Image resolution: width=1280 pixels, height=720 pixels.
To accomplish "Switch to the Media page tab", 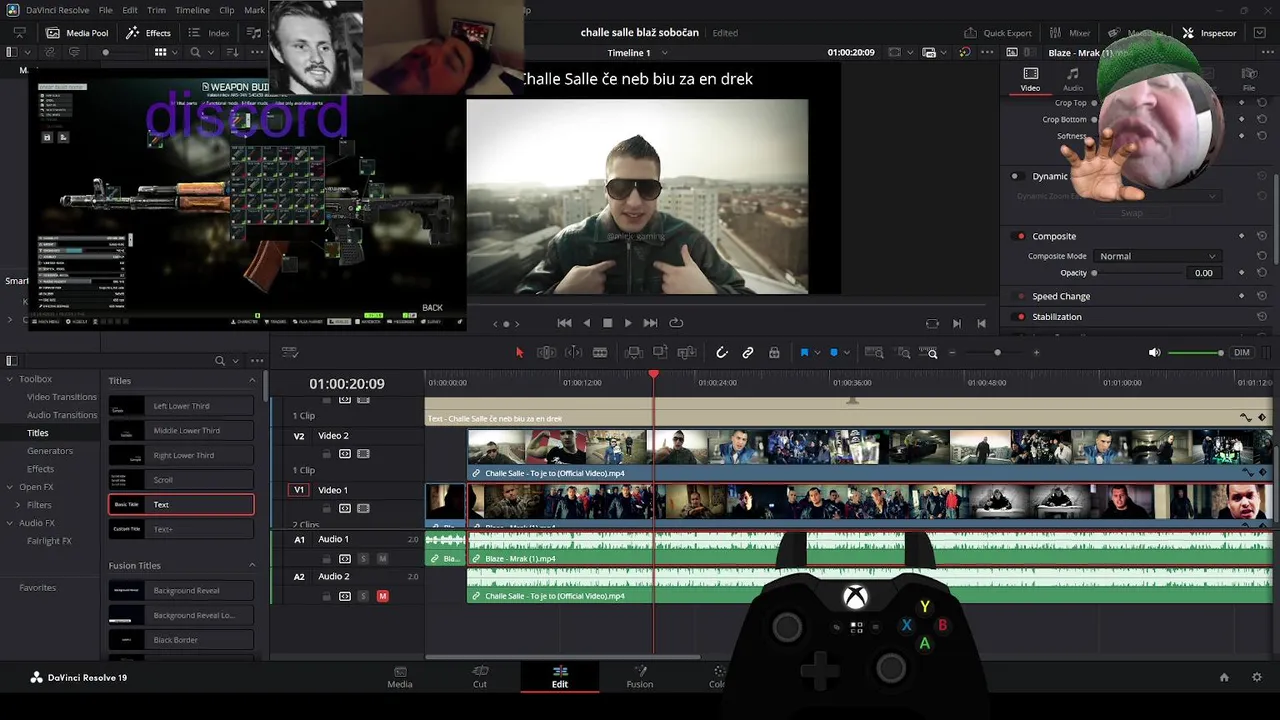I will [x=400, y=677].
